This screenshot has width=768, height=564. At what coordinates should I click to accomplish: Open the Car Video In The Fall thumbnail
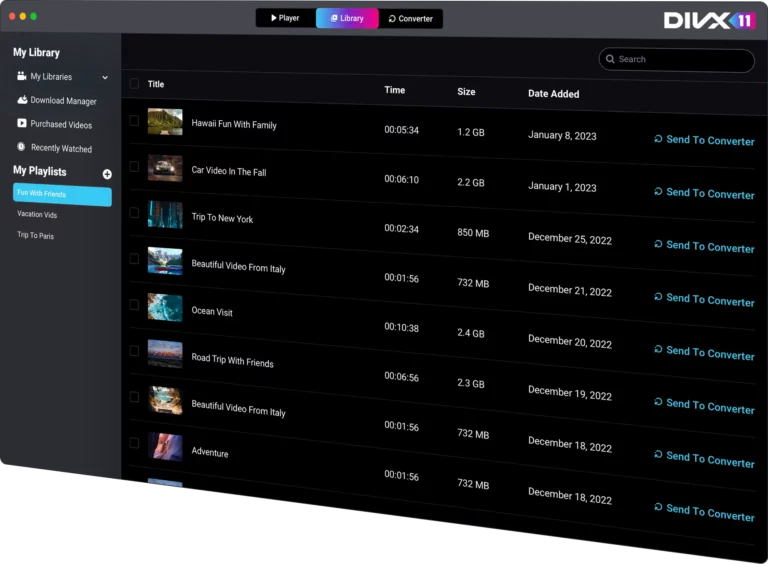click(165, 168)
